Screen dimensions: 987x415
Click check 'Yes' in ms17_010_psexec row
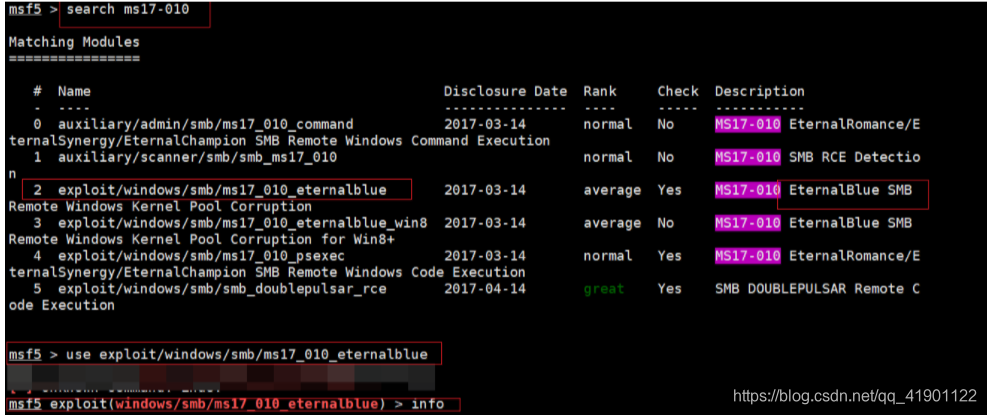pyautogui.click(x=670, y=256)
